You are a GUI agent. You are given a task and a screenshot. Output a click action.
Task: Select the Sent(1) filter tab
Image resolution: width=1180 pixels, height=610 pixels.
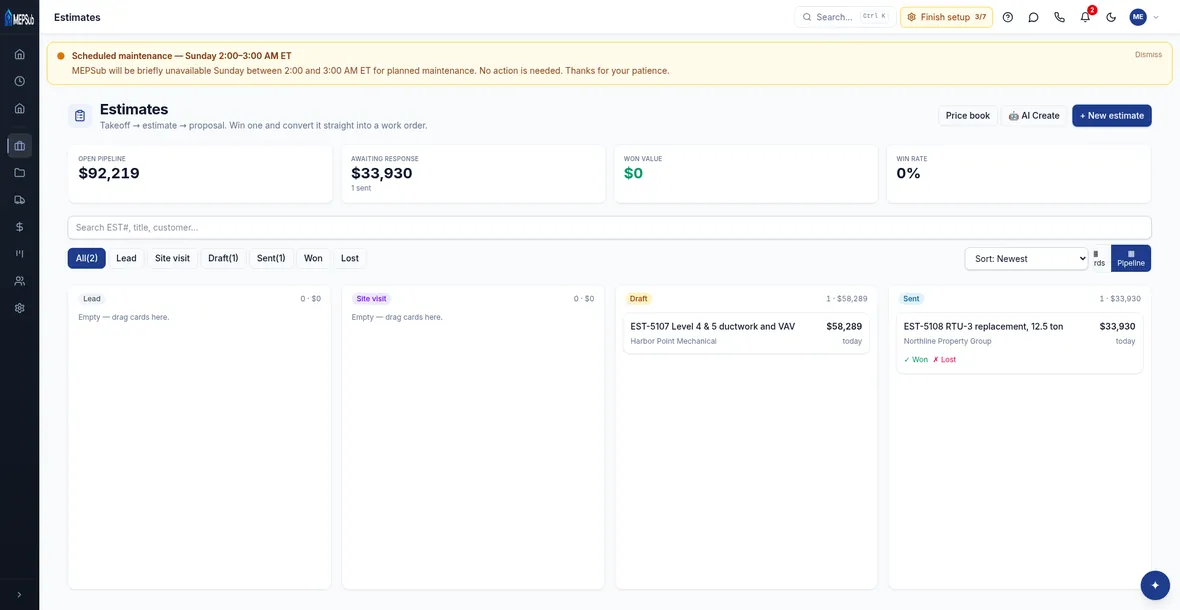pos(271,258)
